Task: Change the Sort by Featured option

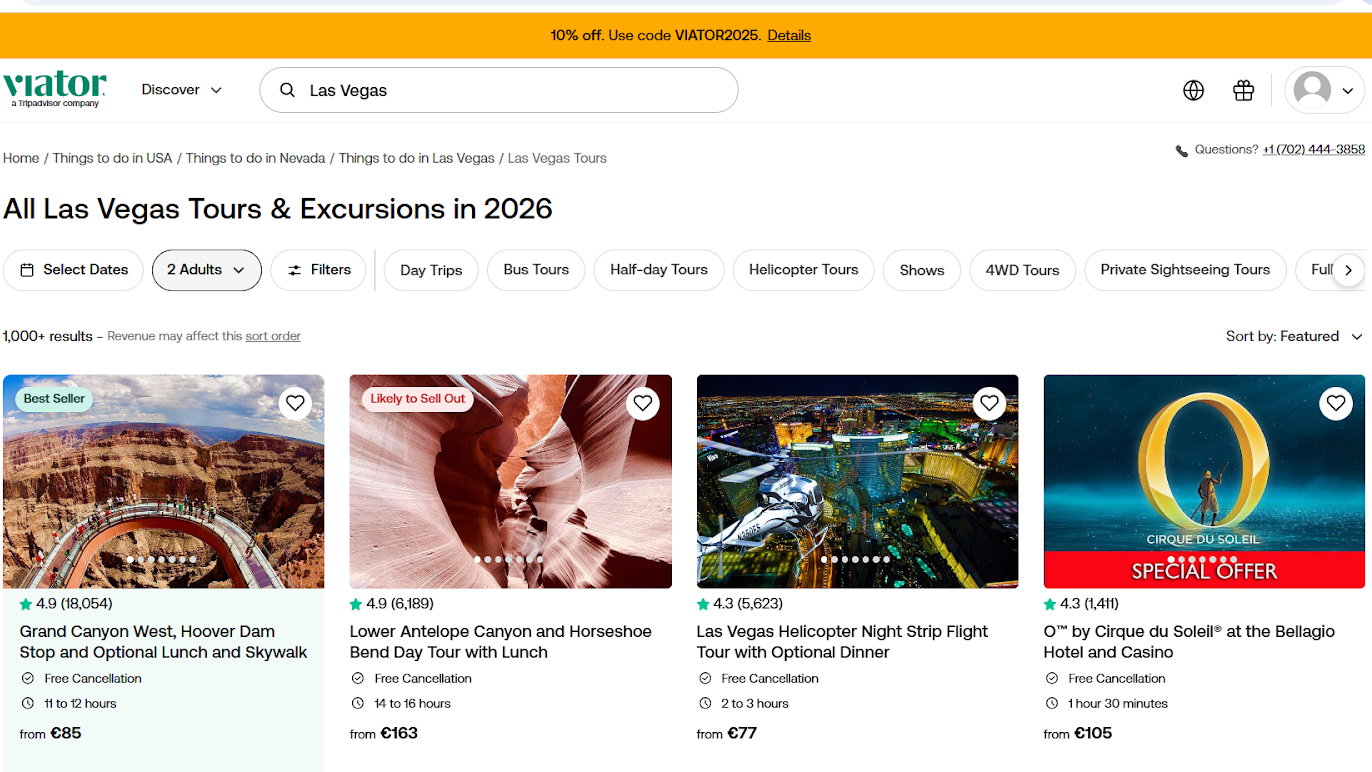Action: (x=1294, y=336)
